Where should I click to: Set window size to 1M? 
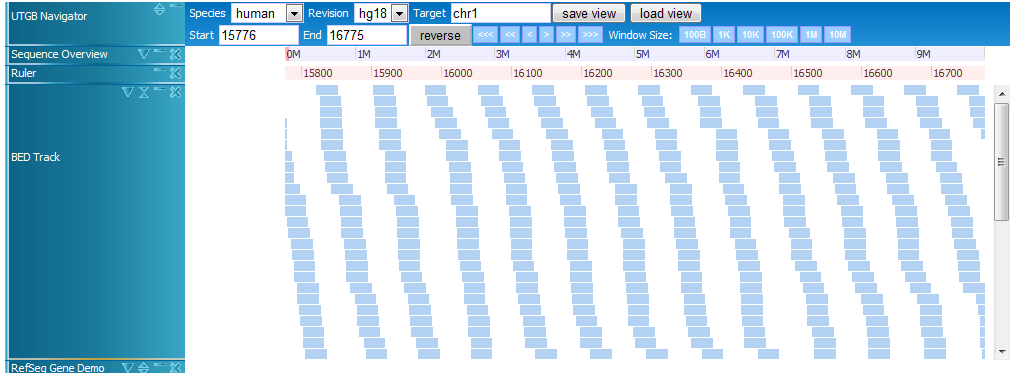click(811, 35)
